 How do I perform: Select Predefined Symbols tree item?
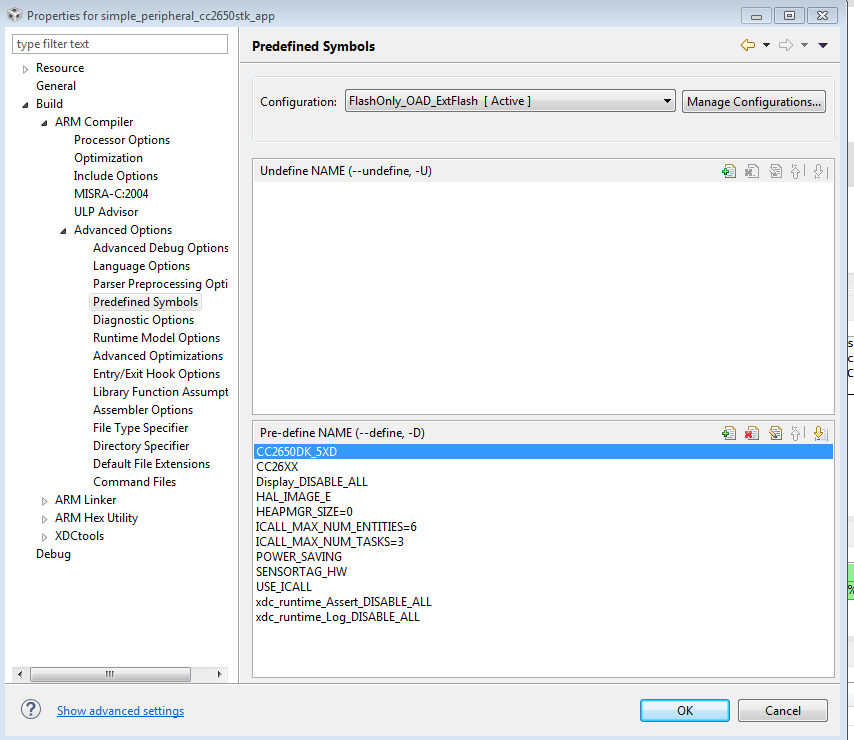[145, 302]
